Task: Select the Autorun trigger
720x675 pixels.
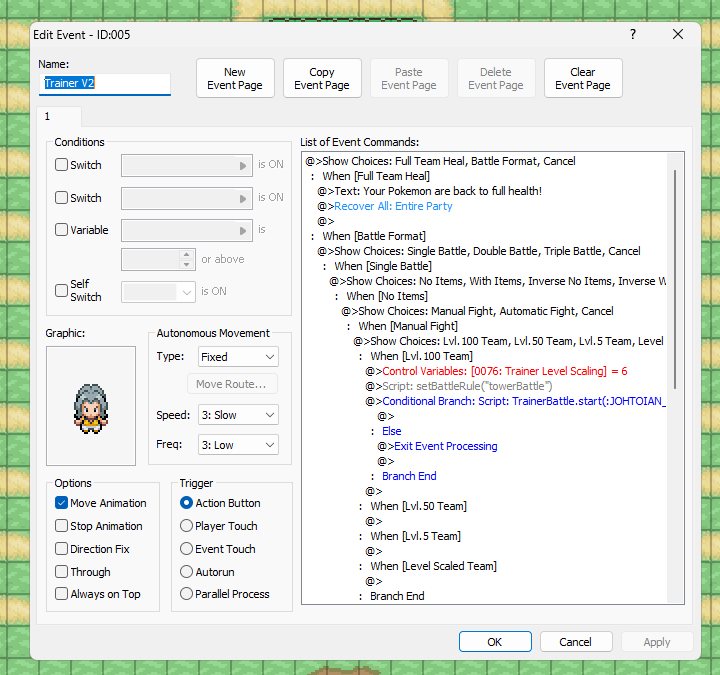Action: pyautogui.click(x=187, y=572)
